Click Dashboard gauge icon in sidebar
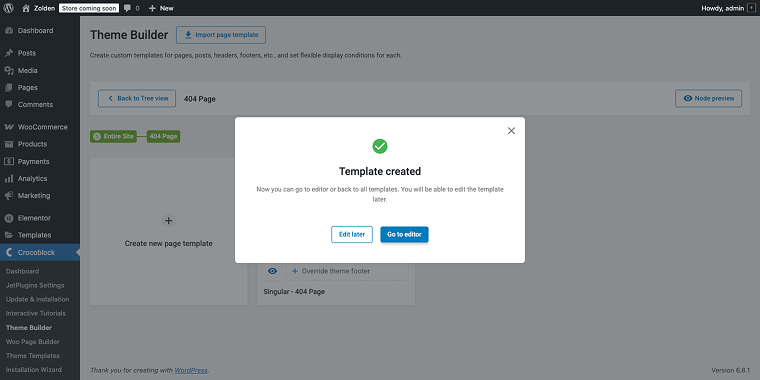Image resolution: width=760 pixels, height=380 pixels. (x=9, y=31)
